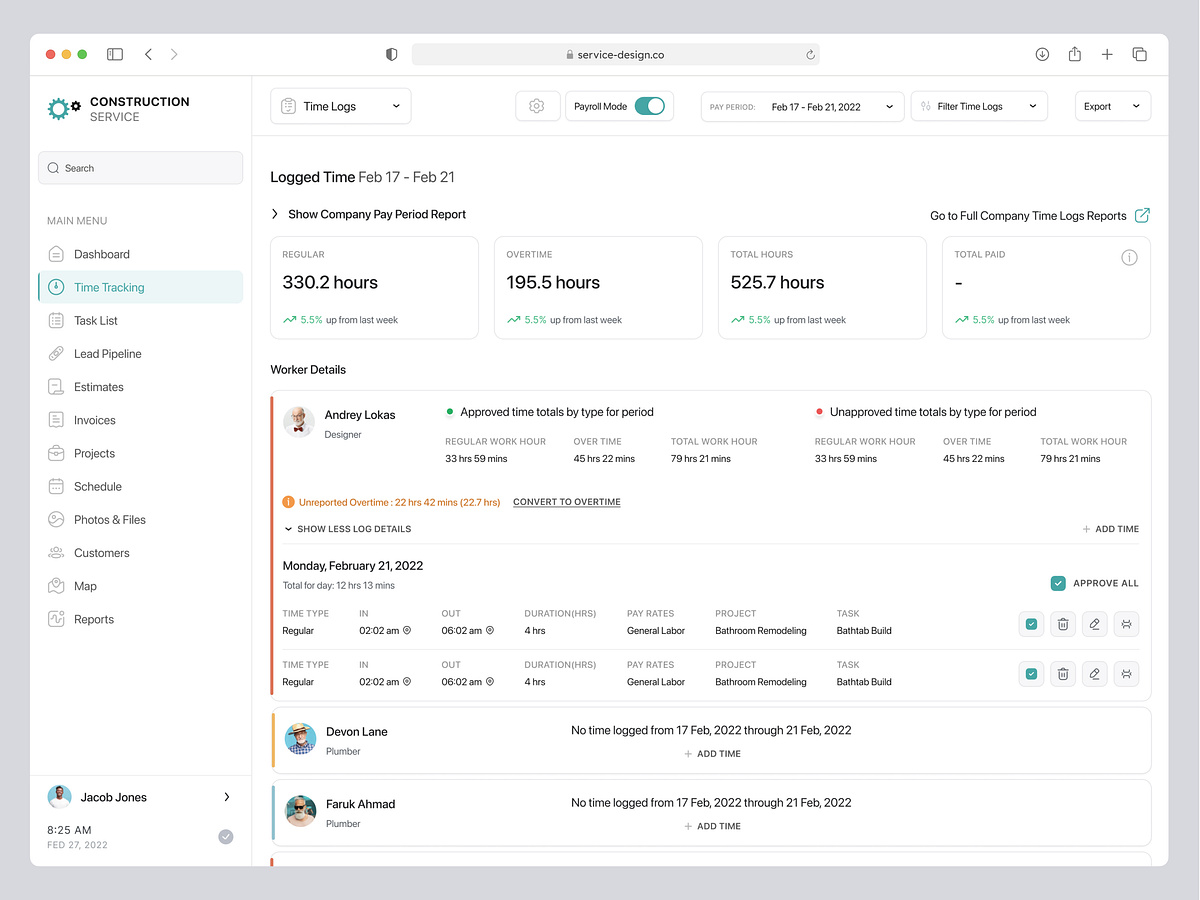This screenshot has height=900, width=1200.
Task: Edit the first Regular time log entry
Action: (1095, 624)
